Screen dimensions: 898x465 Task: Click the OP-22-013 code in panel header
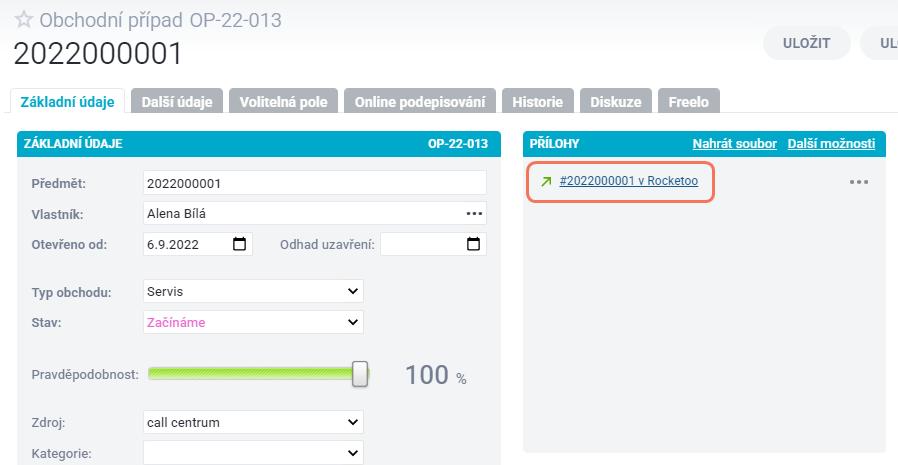458,144
